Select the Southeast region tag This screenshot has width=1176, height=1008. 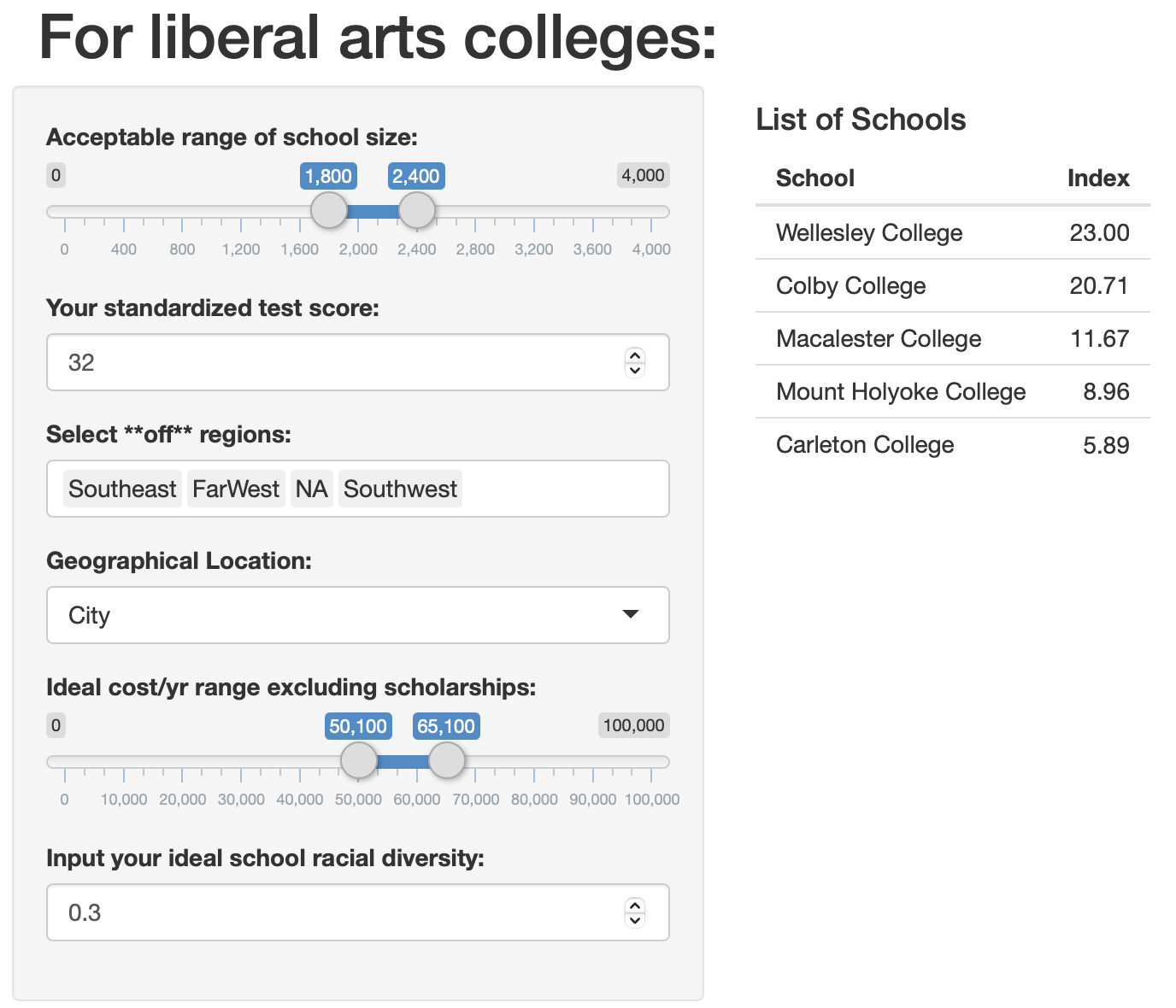point(122,489)
